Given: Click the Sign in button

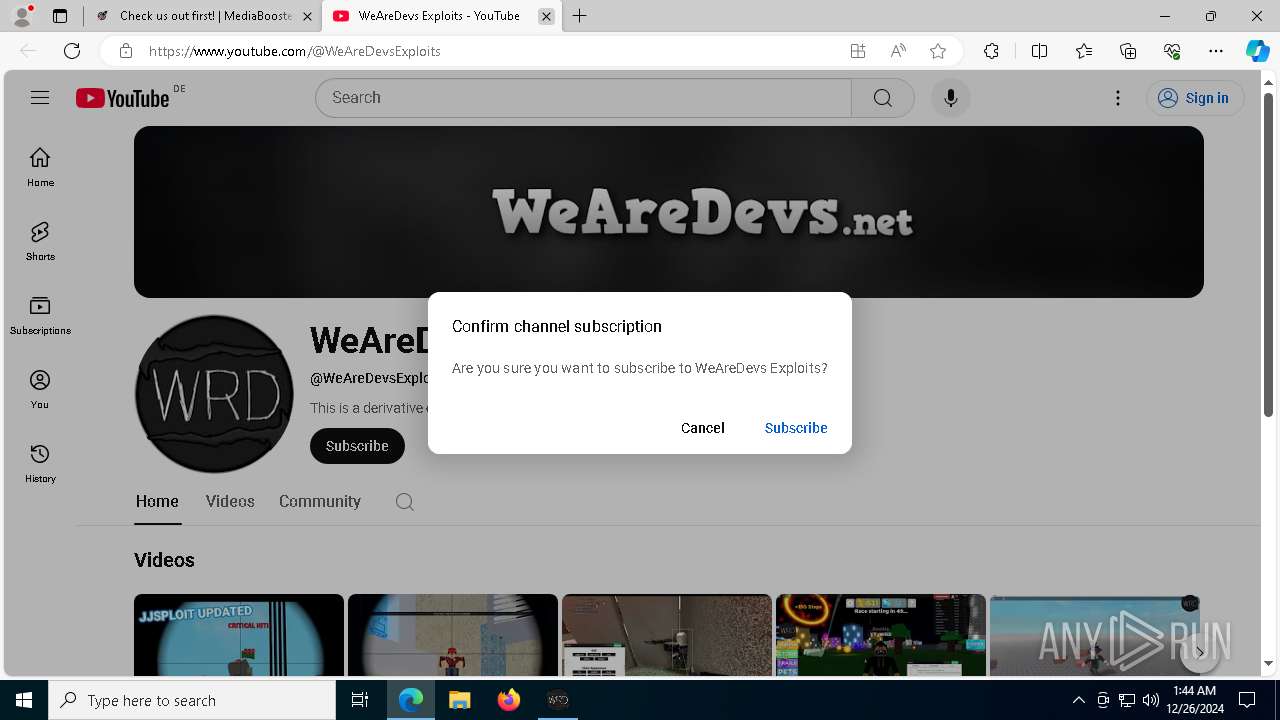Looking at the screenshot, I should click(x=1194, y=98).
